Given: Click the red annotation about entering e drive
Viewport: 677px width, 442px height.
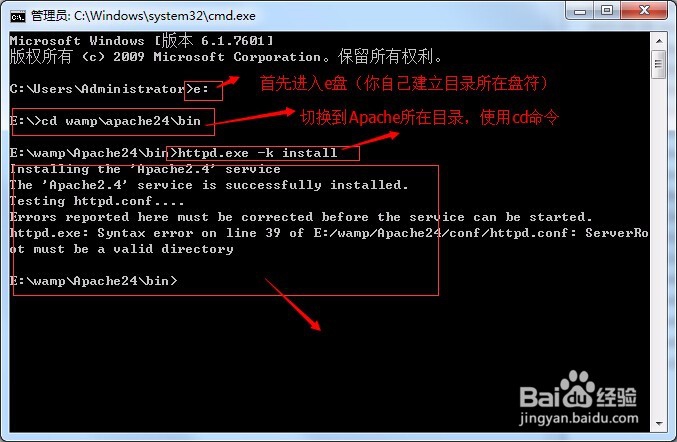Looking at the screenshot, I should [403, 83].
